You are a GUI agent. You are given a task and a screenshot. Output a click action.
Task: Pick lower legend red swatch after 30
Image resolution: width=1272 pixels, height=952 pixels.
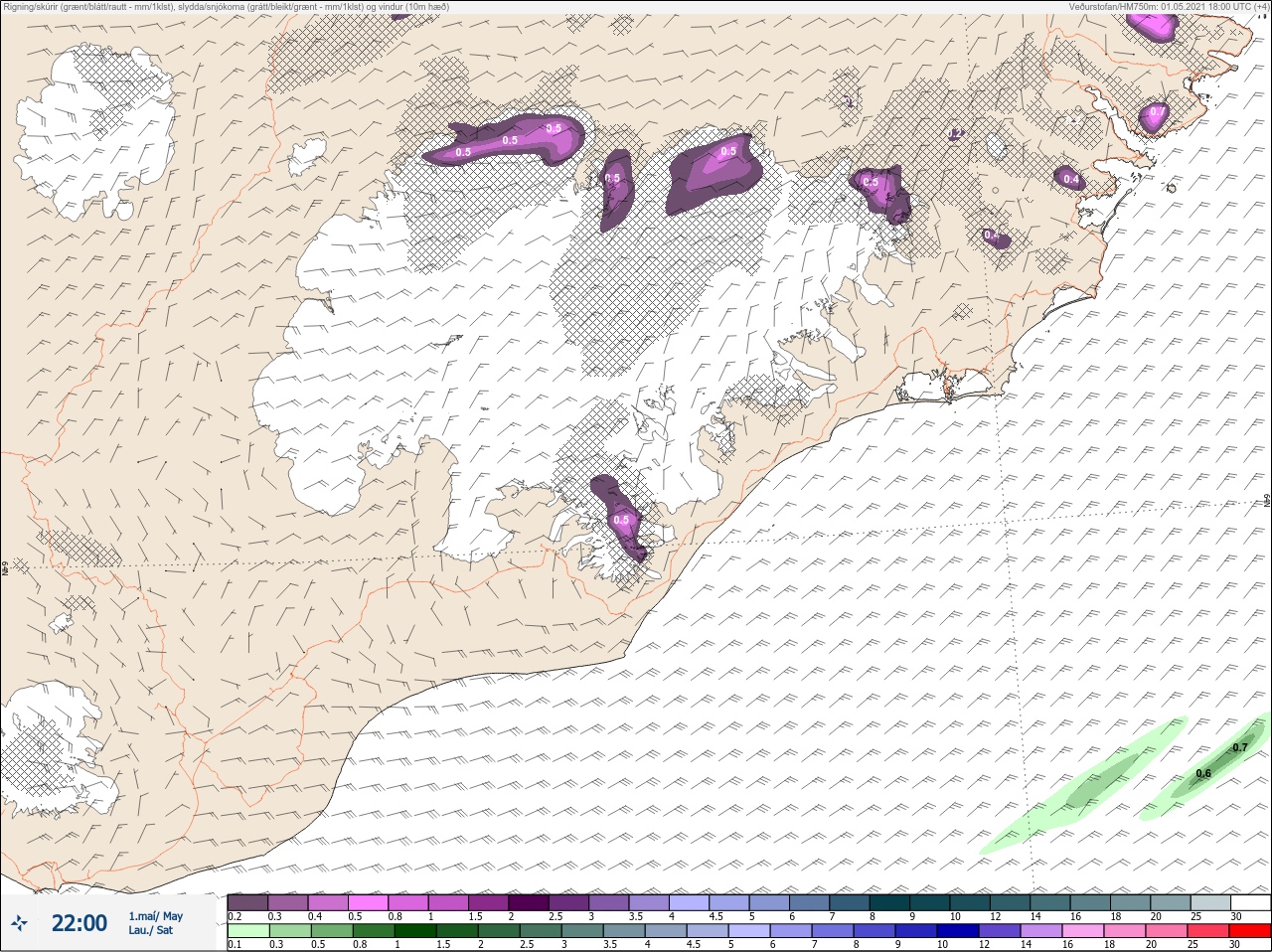pos(1250,931)
